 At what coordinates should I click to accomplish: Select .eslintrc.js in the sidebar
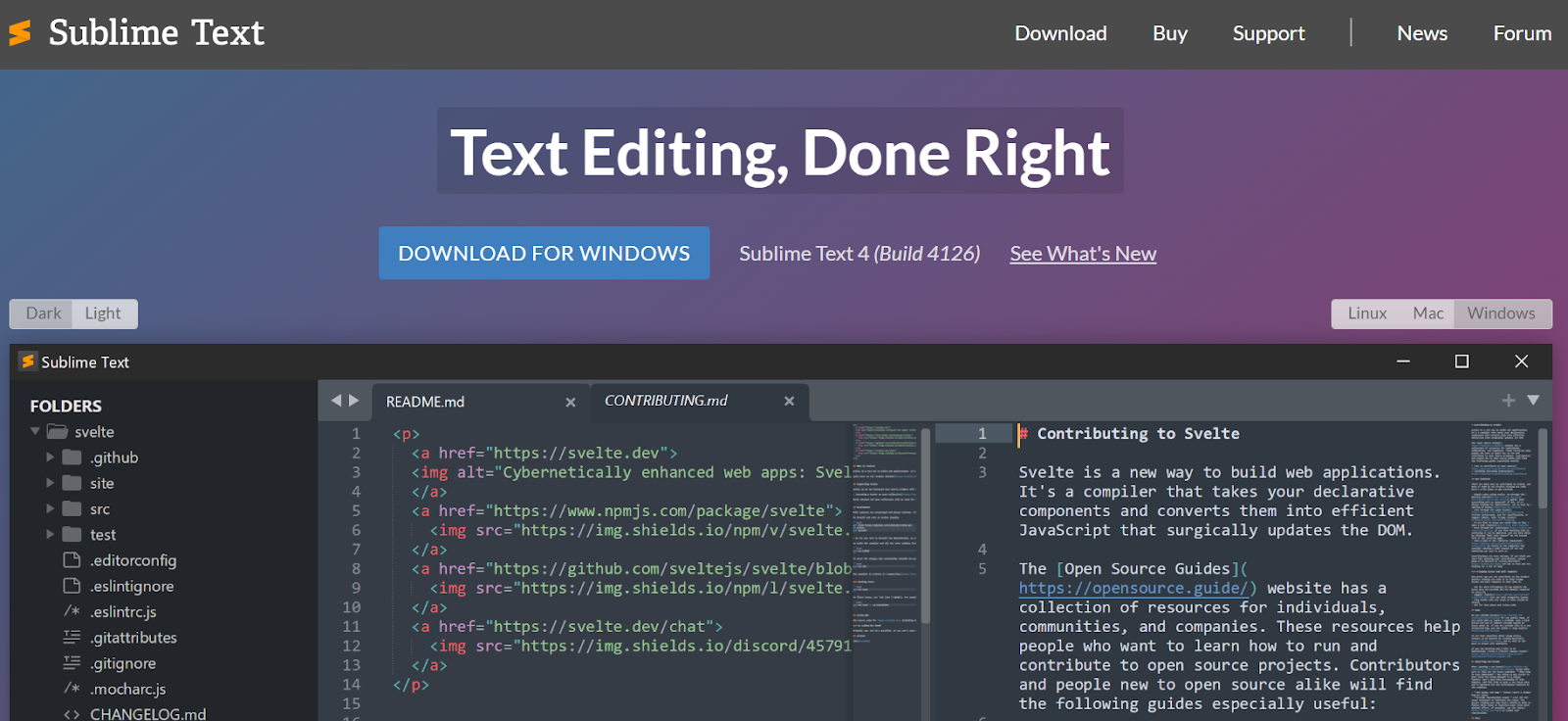(123, 611)
